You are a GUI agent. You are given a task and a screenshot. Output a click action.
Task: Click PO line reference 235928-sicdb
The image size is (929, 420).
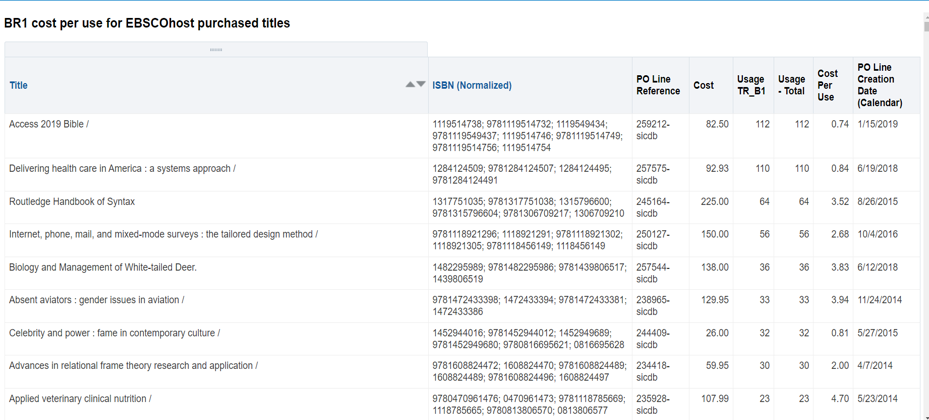[653, 405]
